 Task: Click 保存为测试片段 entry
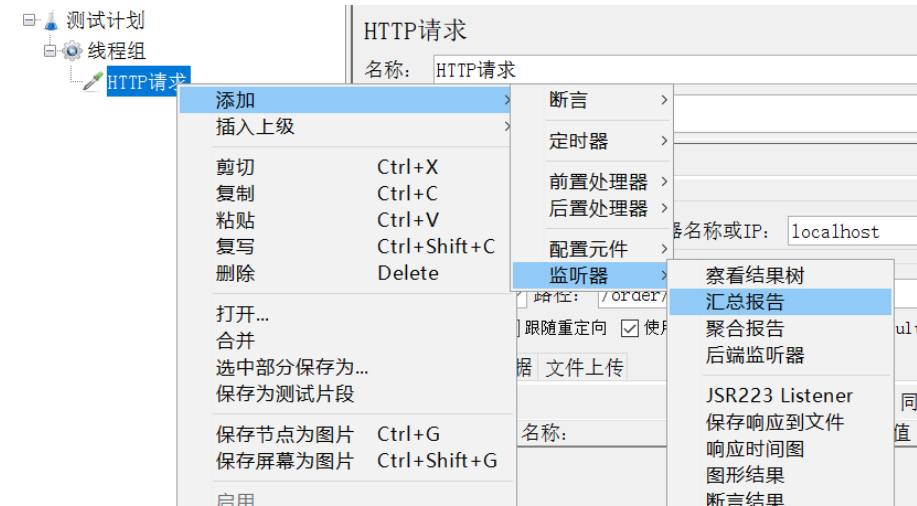(x=346, y=394)
